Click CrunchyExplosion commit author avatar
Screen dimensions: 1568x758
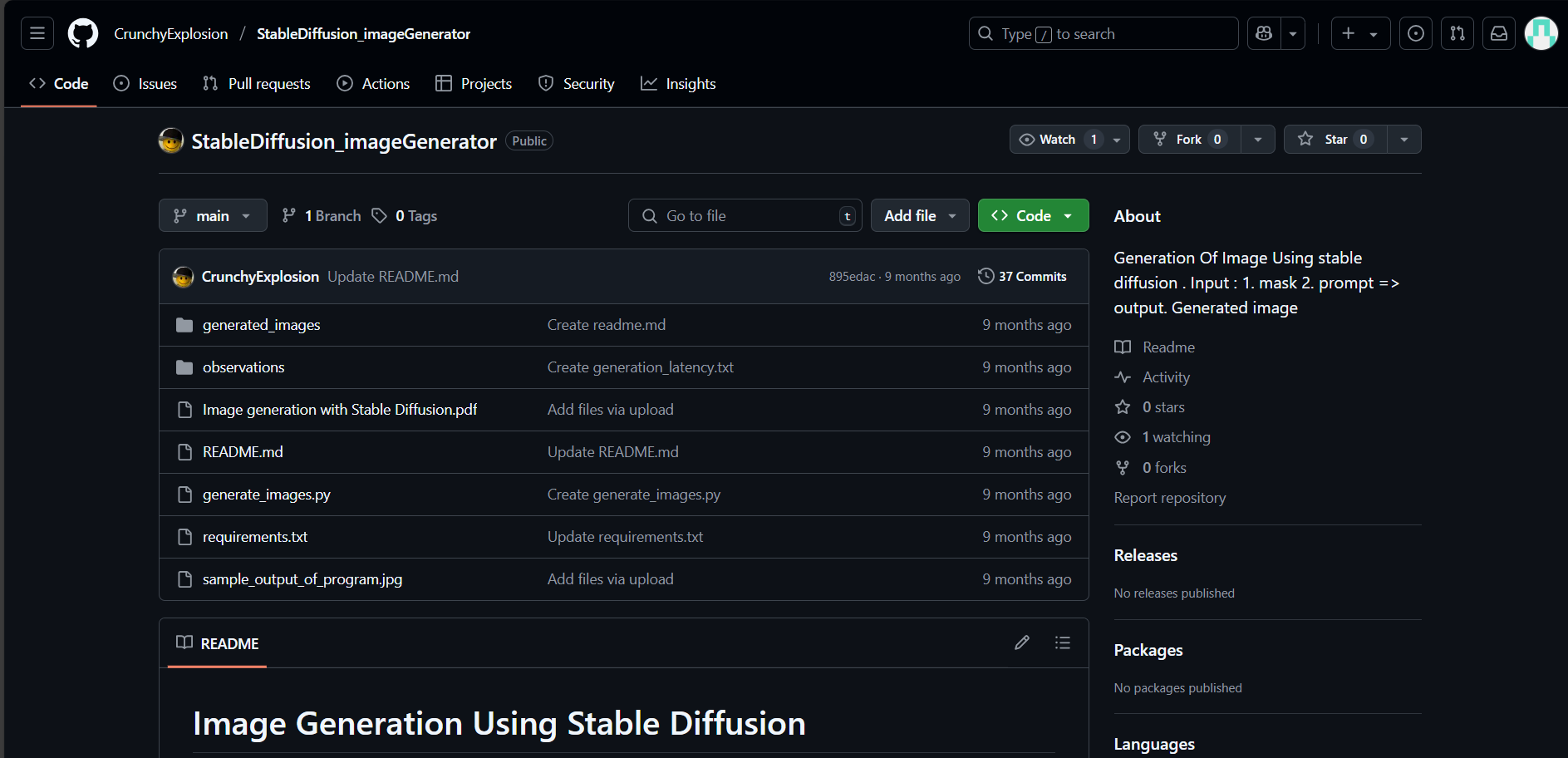coord(183,277)
